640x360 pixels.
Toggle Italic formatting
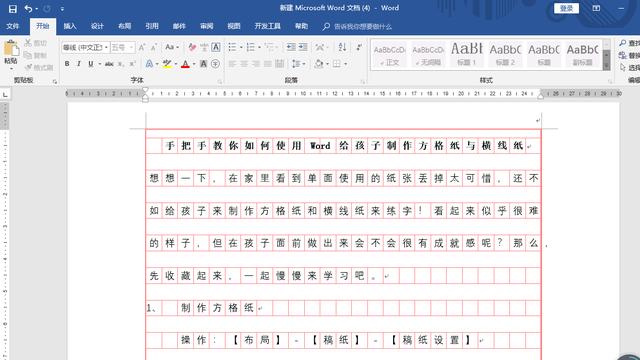pyautogui.click(x=78, y=64)
